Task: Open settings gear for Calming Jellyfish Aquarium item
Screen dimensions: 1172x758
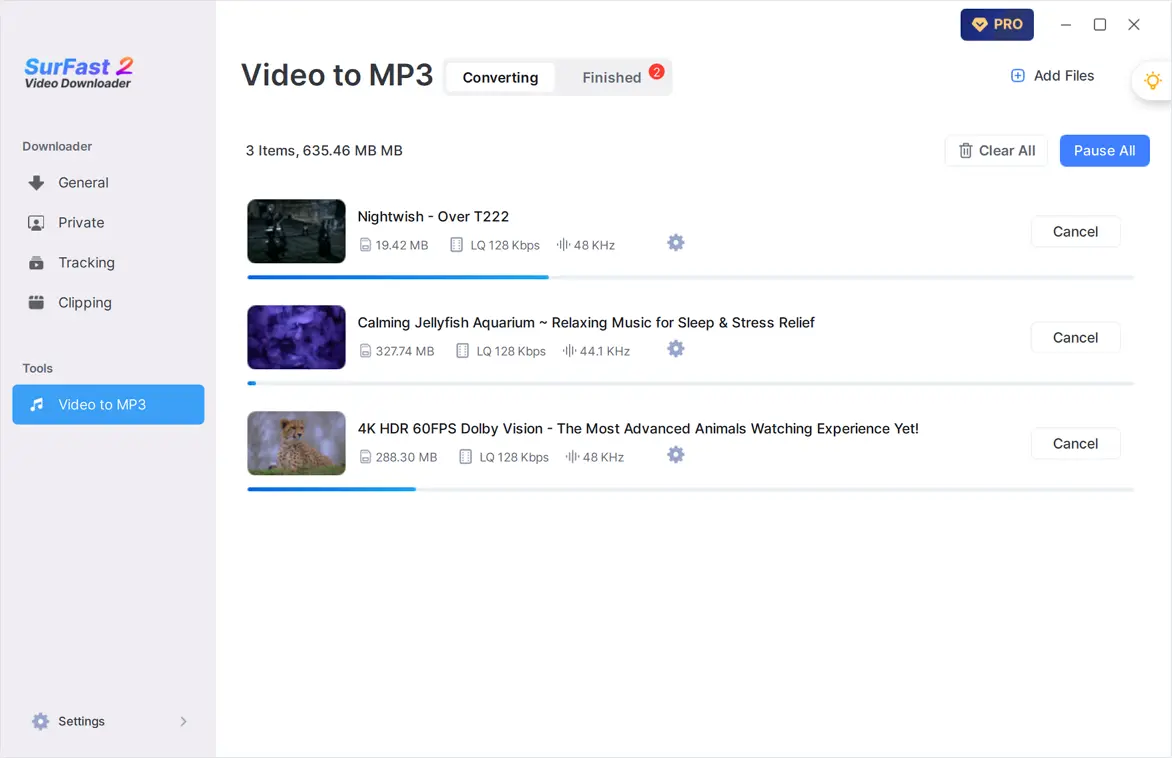Action: (675, 349)
